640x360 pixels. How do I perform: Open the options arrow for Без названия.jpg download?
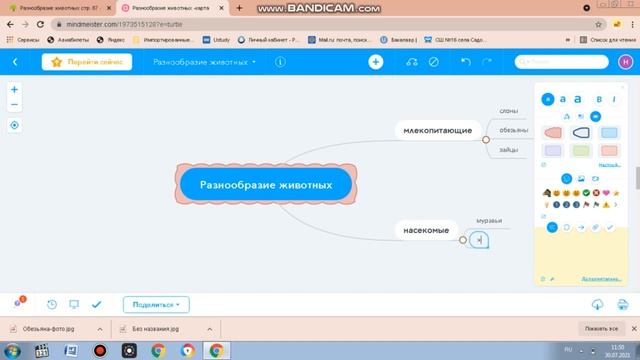click(209, 329)
